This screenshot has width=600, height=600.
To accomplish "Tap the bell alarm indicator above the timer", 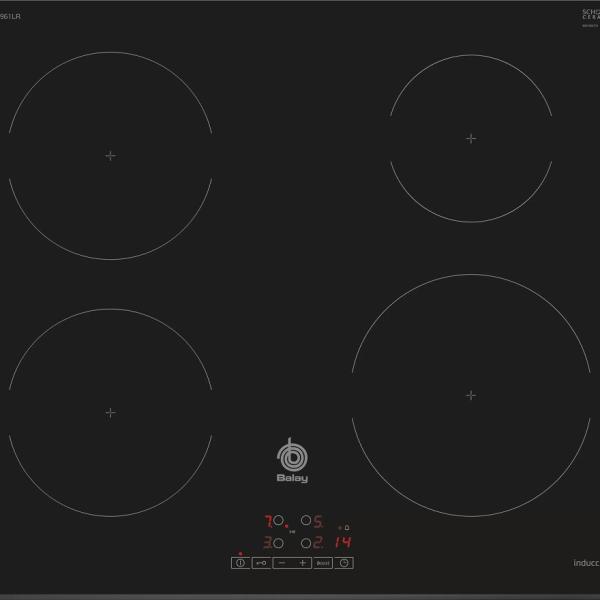I will click(347, 528).
